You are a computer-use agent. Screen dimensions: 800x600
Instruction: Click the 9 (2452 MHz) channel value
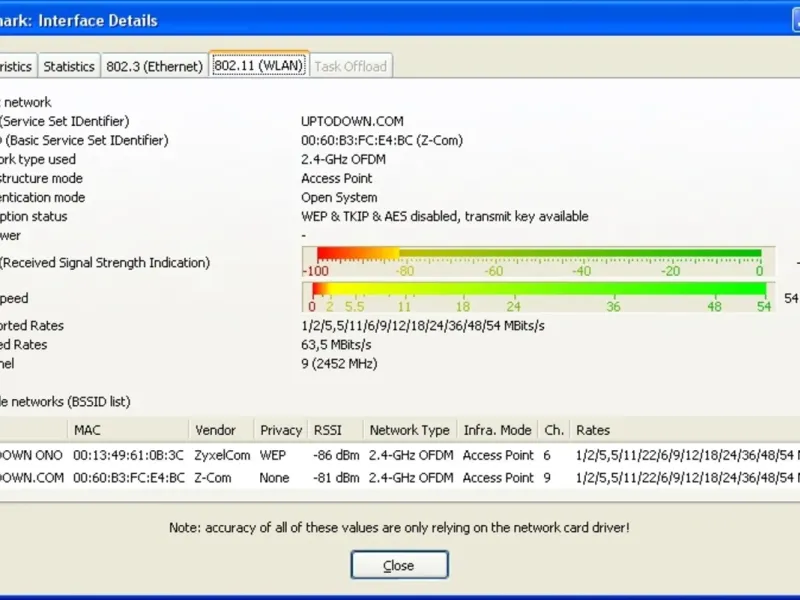point(339,364)
